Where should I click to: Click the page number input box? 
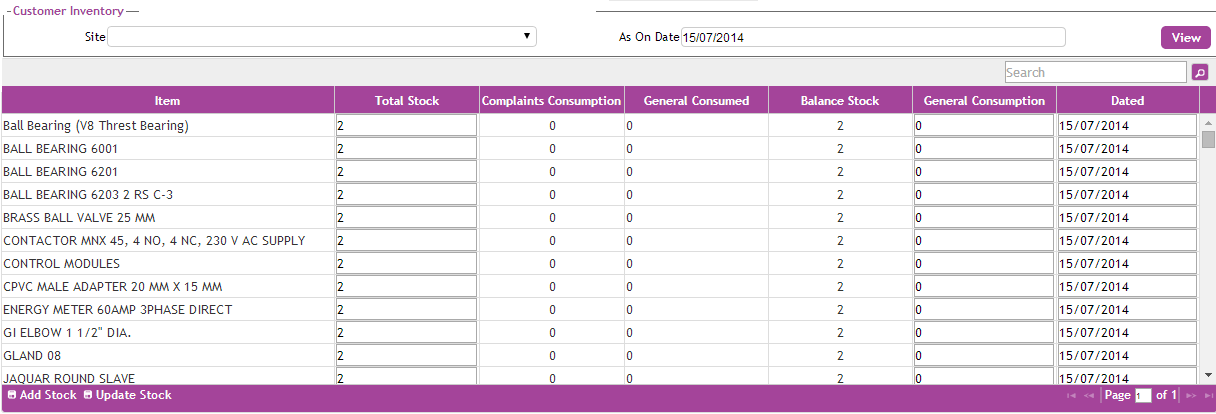(1144, 396)
